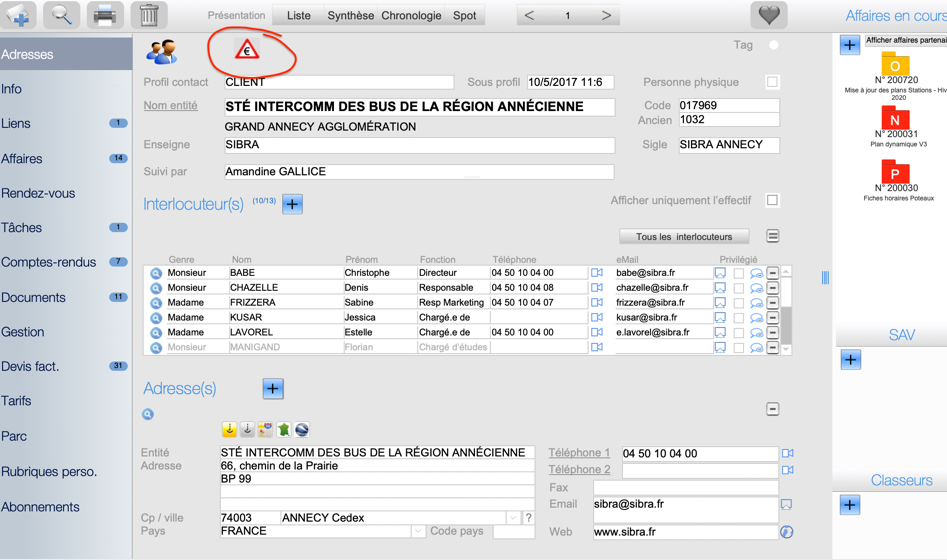Collapse the address block with minus button
Image resolution: width=947 pixels, height=560 pixels.
pyautogui.click(x=773, y=409)
